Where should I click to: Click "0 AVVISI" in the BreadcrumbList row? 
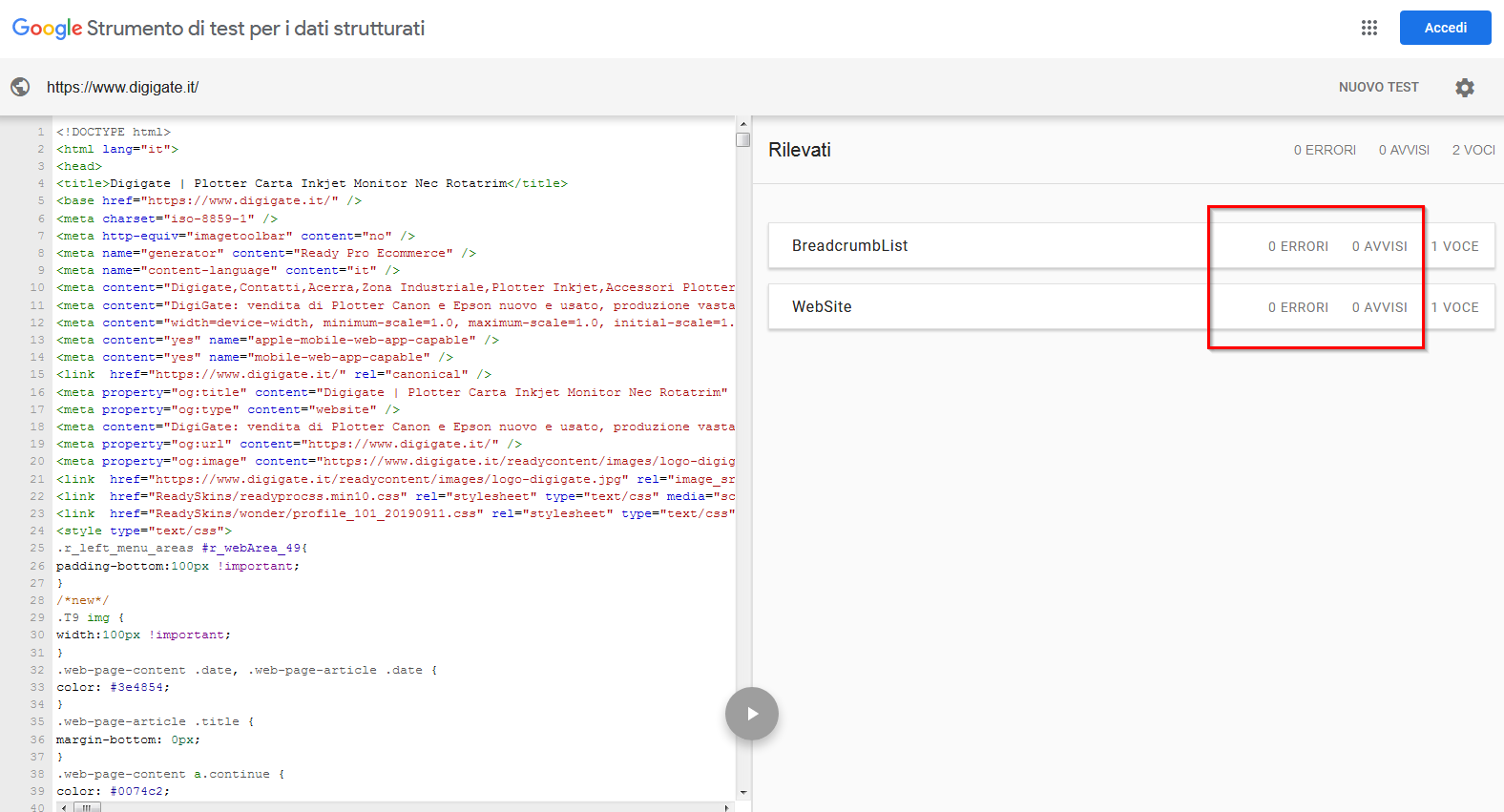pyautogui.click(x=1379, y=246)
